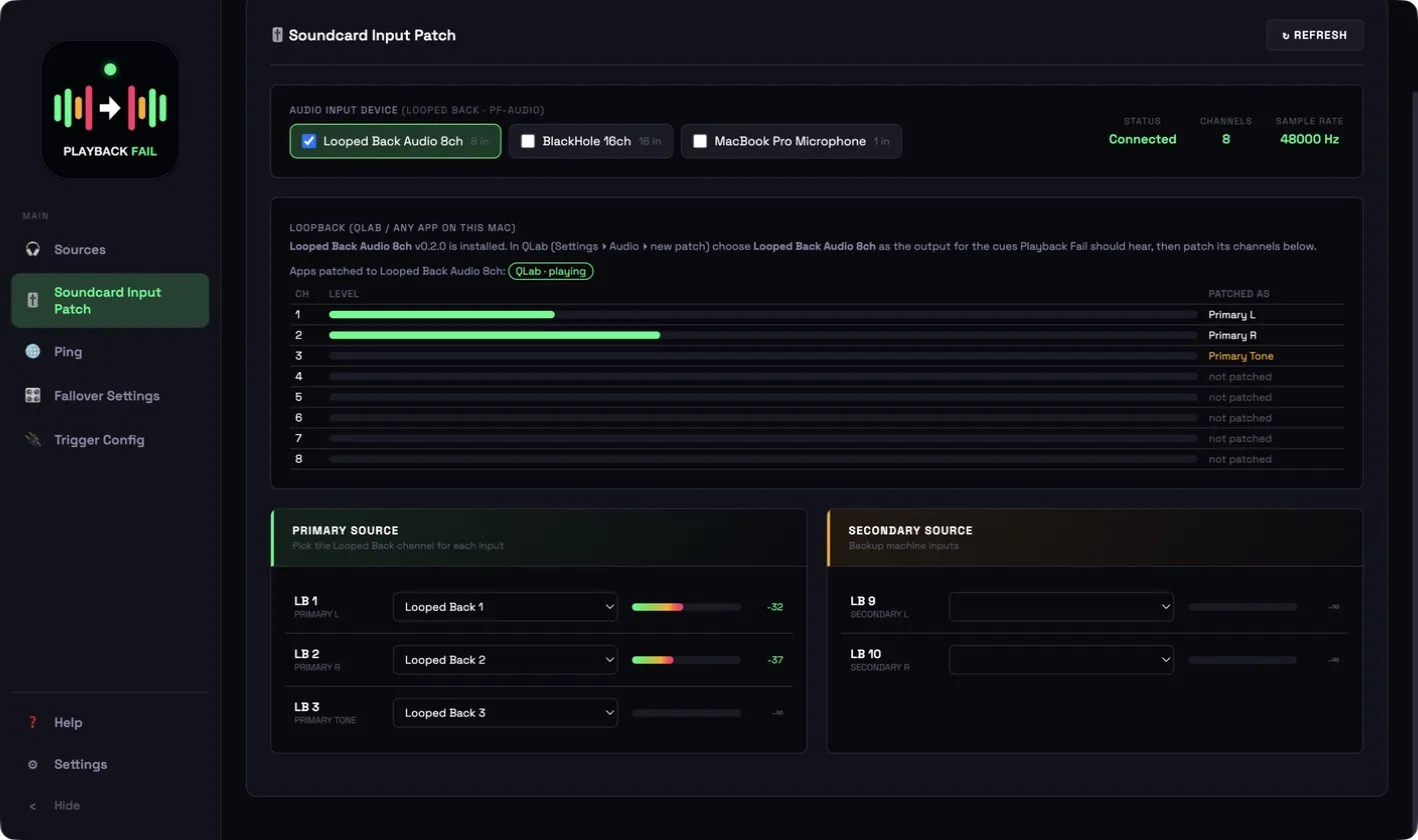Open the LB 10 Secondary R dropdown

coord(1061,660)
